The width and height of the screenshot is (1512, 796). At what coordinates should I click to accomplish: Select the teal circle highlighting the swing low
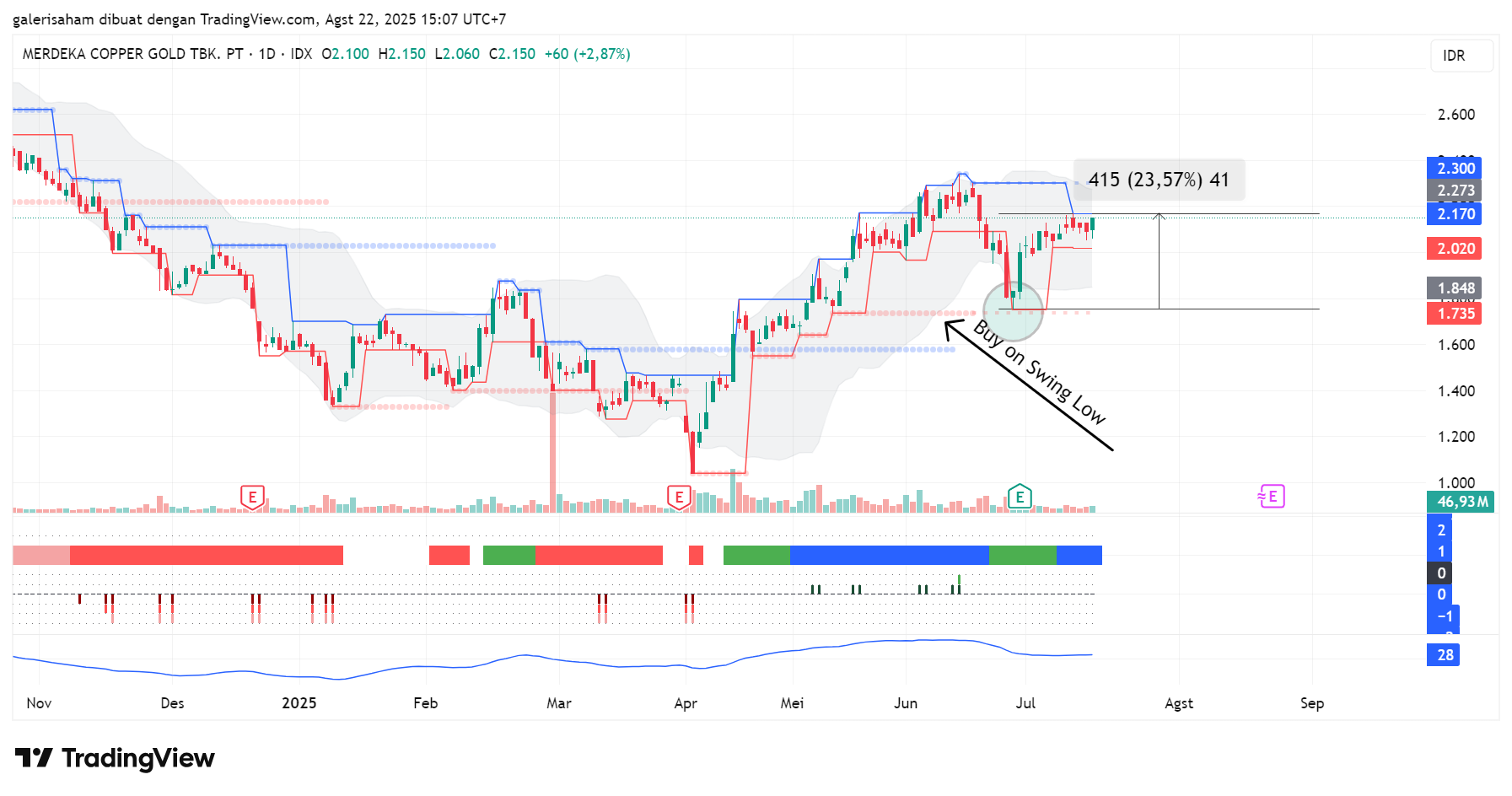1014,311
